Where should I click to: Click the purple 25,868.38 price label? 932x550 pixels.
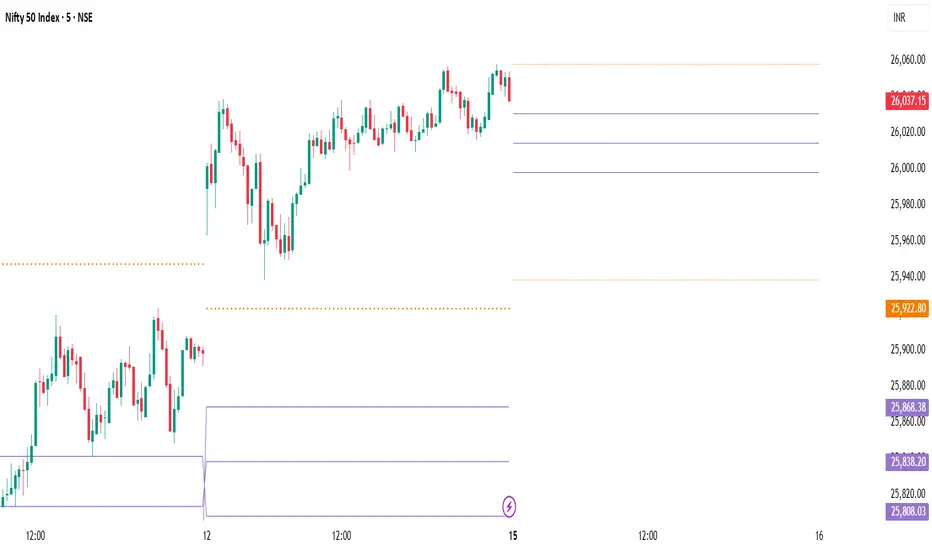[905, 407]
